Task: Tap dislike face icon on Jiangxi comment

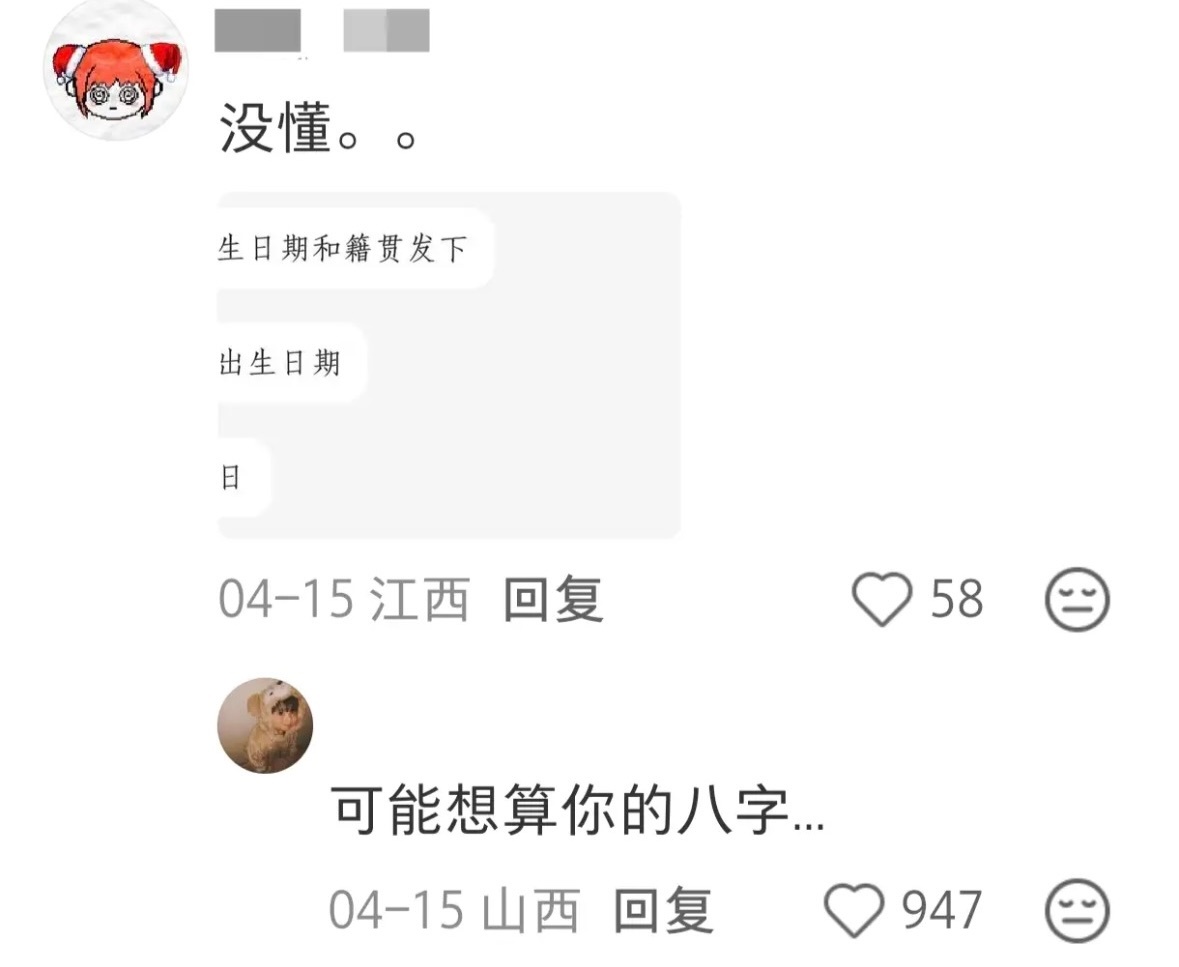Action: pos(1077,599)
